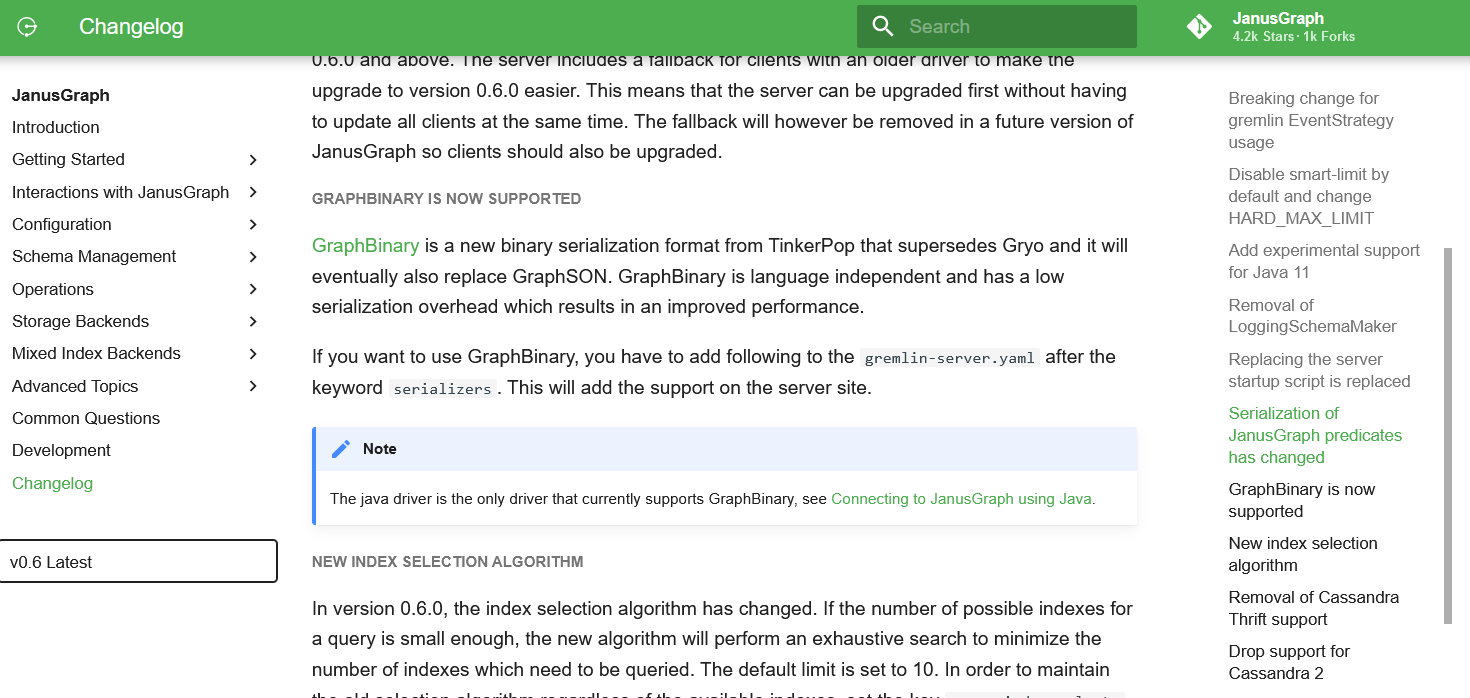
Task: Expand the Interactions with JanusGraph section
Action: click(253, 192)
